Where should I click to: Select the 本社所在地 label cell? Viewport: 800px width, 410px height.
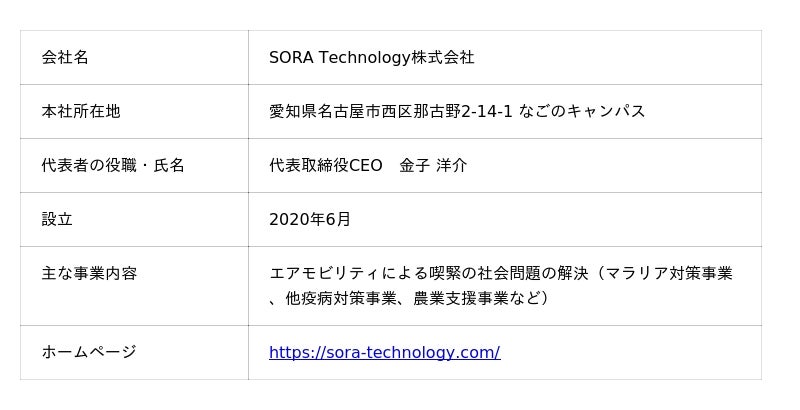tap(81, 111)
